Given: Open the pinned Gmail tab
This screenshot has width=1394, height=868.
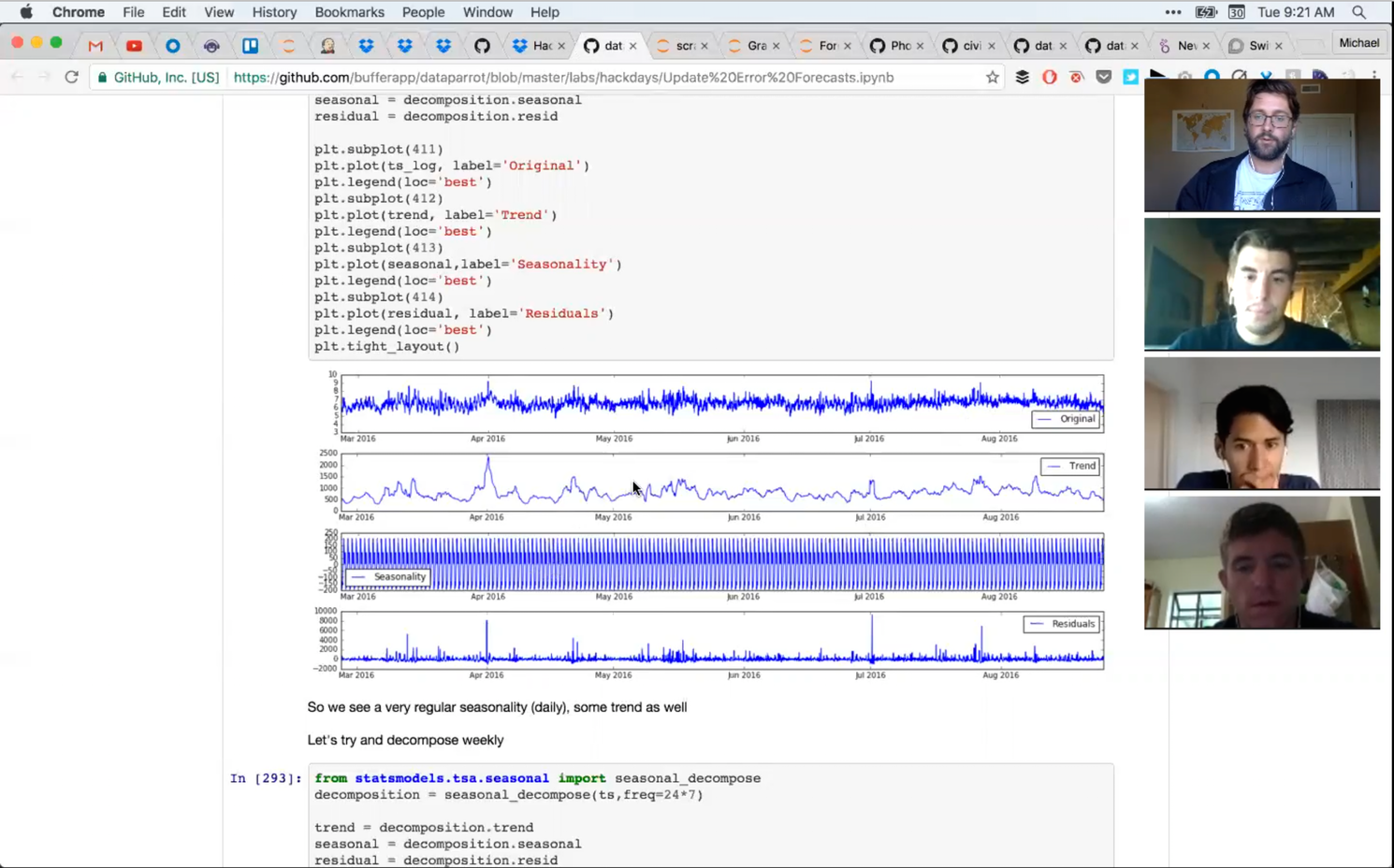Looking at the screenshot, I should click(x=95, y=46).
